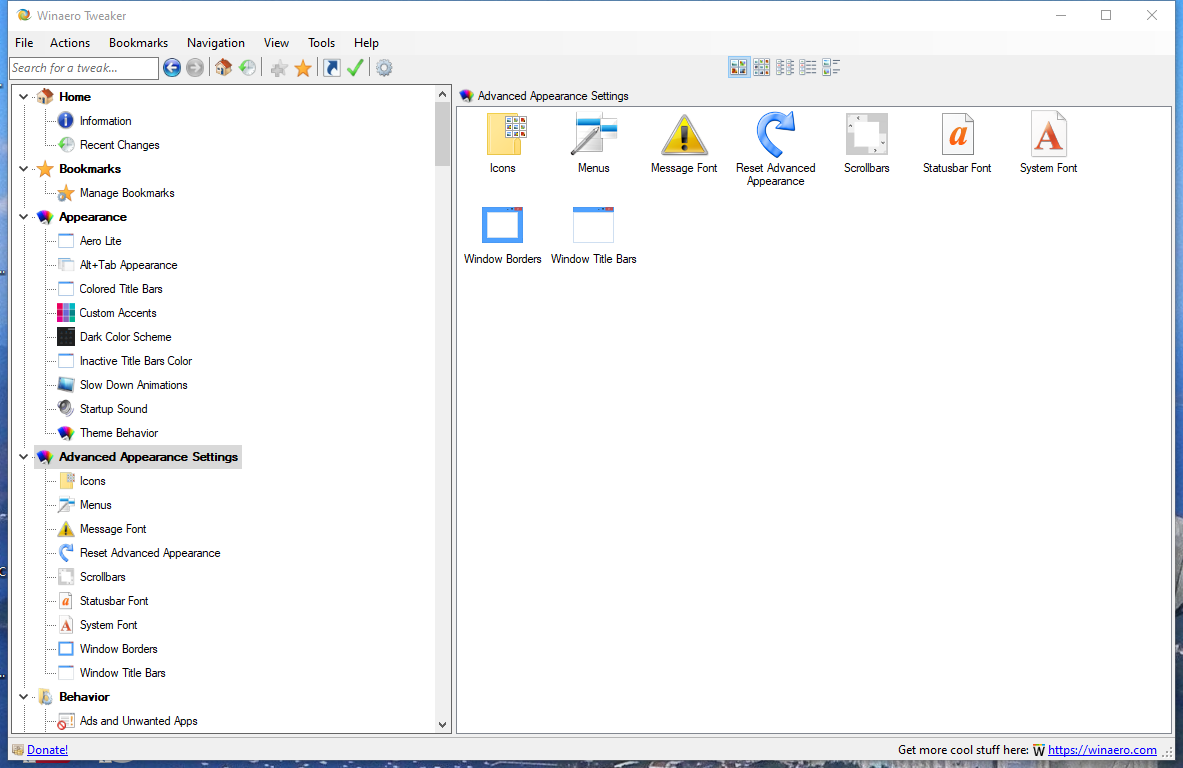Select Inactive Title Bars Color in the tree
This screenshot has height=768, width=1183.
[136, 361]
